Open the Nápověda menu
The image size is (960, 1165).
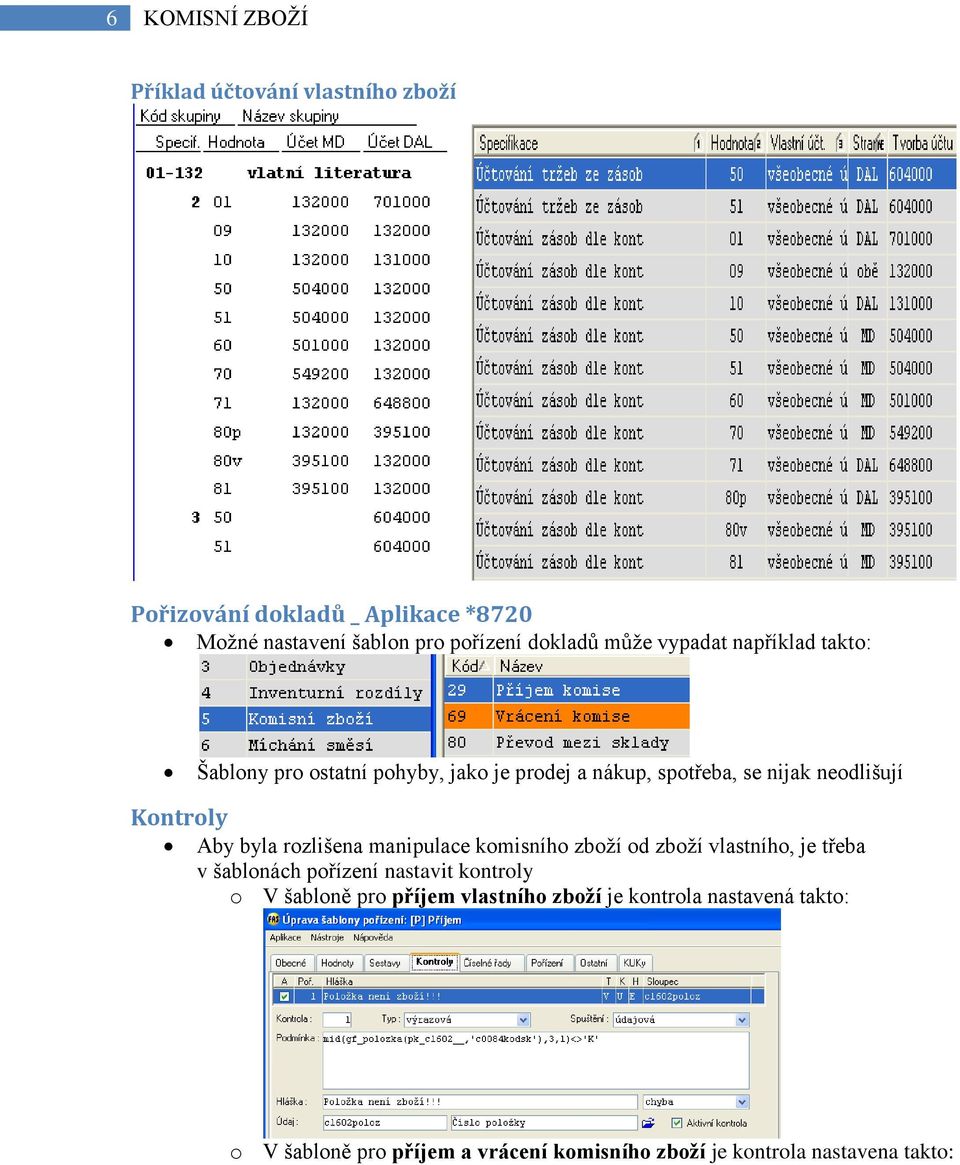(x=373, y=938)
